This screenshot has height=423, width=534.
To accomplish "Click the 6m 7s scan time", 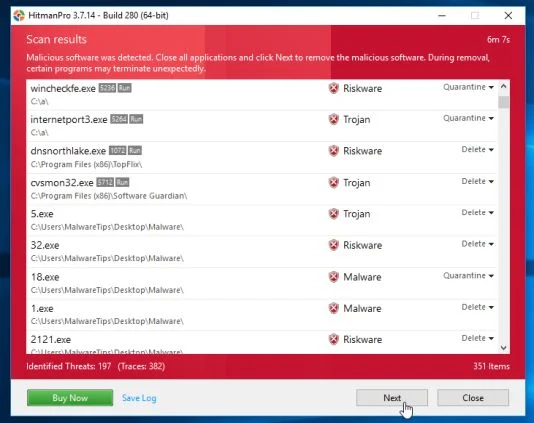I will [x=498, y=40].
